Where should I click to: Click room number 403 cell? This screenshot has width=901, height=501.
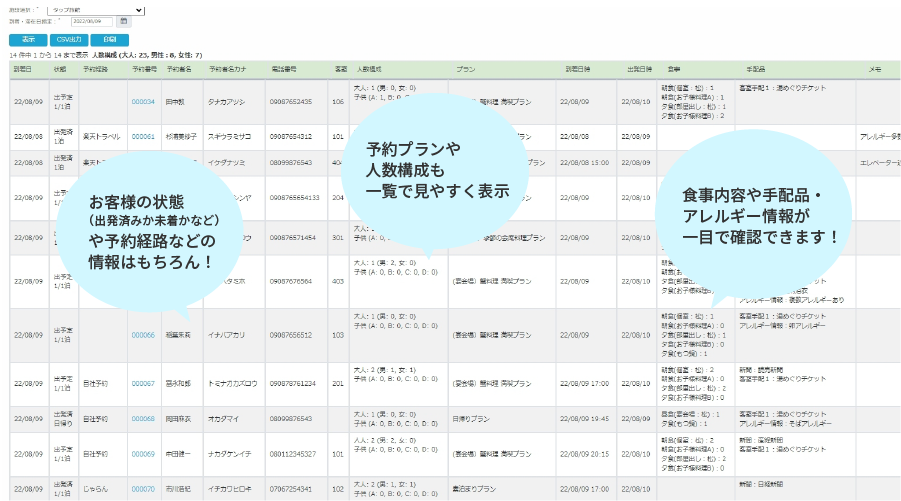click(x=338, y=282)
